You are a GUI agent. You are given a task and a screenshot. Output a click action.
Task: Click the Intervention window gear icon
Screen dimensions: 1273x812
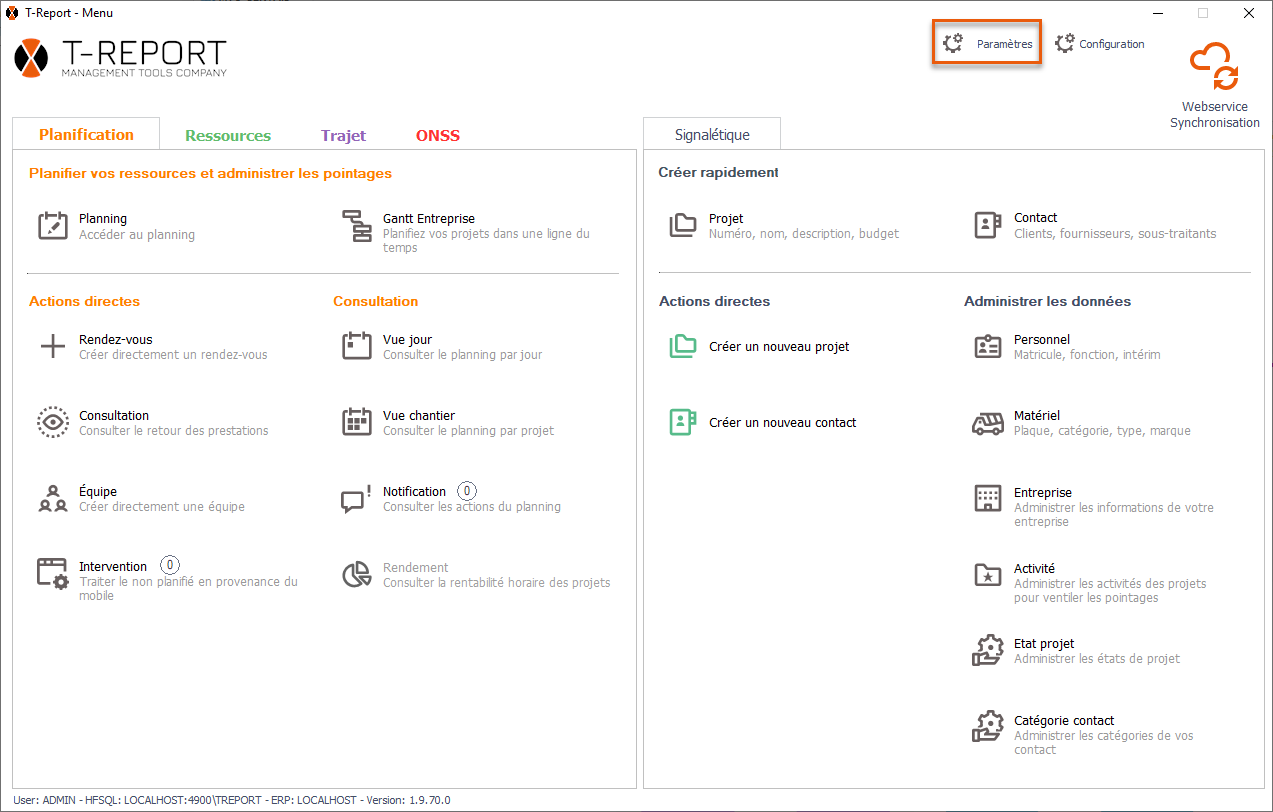(52, 574)
